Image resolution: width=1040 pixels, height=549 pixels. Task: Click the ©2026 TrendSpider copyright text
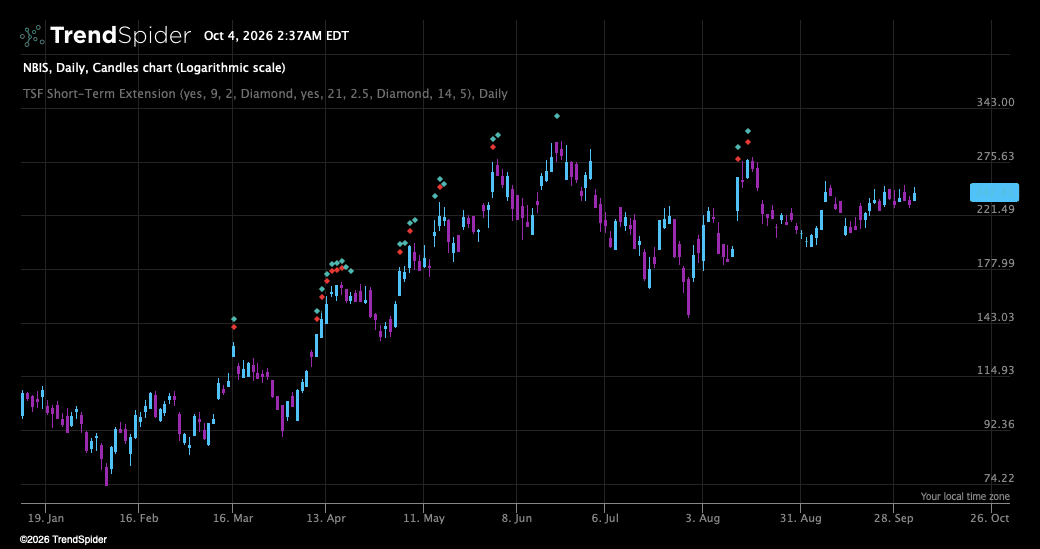click(x=63, y=540)
